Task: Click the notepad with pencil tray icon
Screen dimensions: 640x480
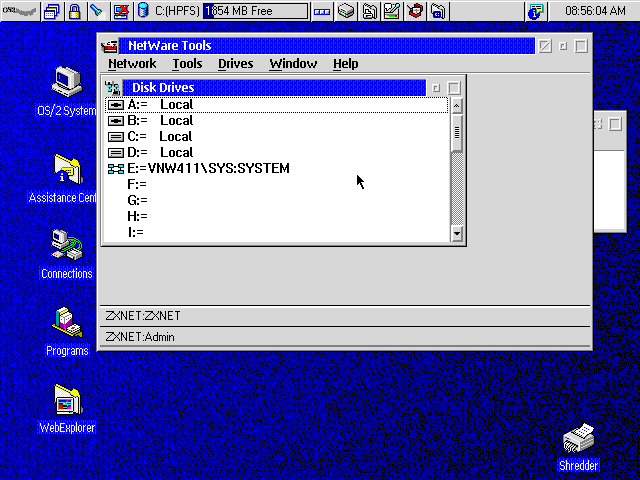Action: (392, 11)
